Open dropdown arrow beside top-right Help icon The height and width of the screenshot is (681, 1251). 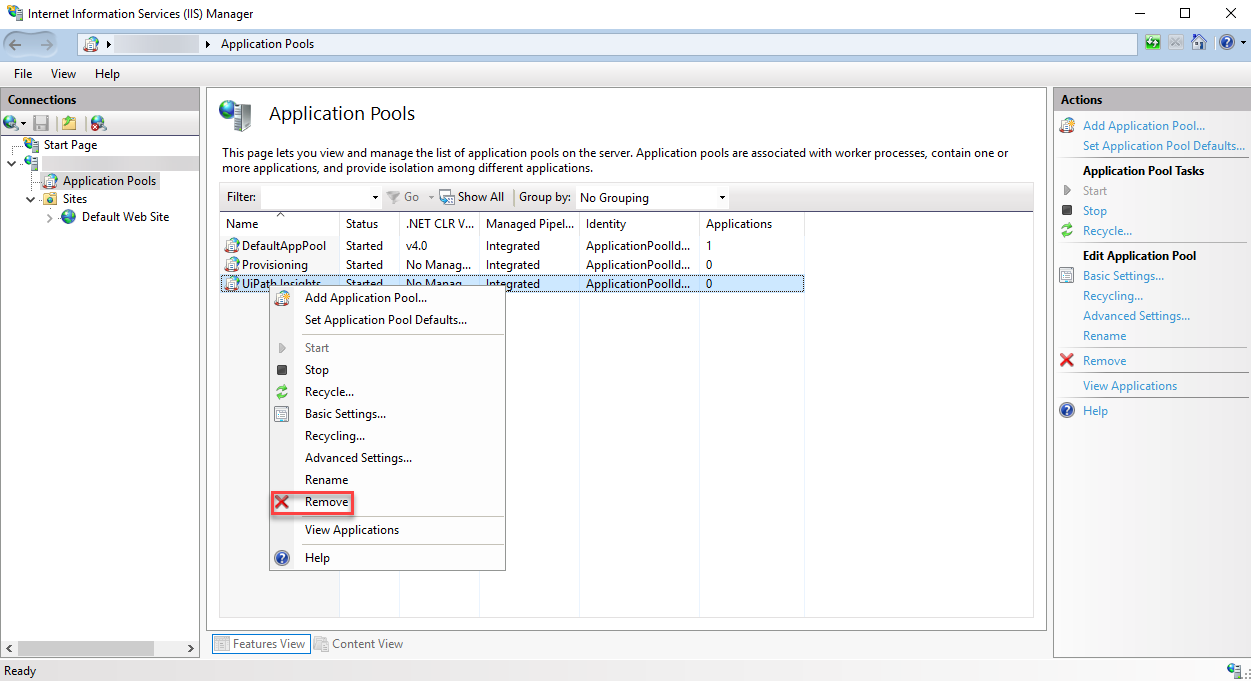1243,43
